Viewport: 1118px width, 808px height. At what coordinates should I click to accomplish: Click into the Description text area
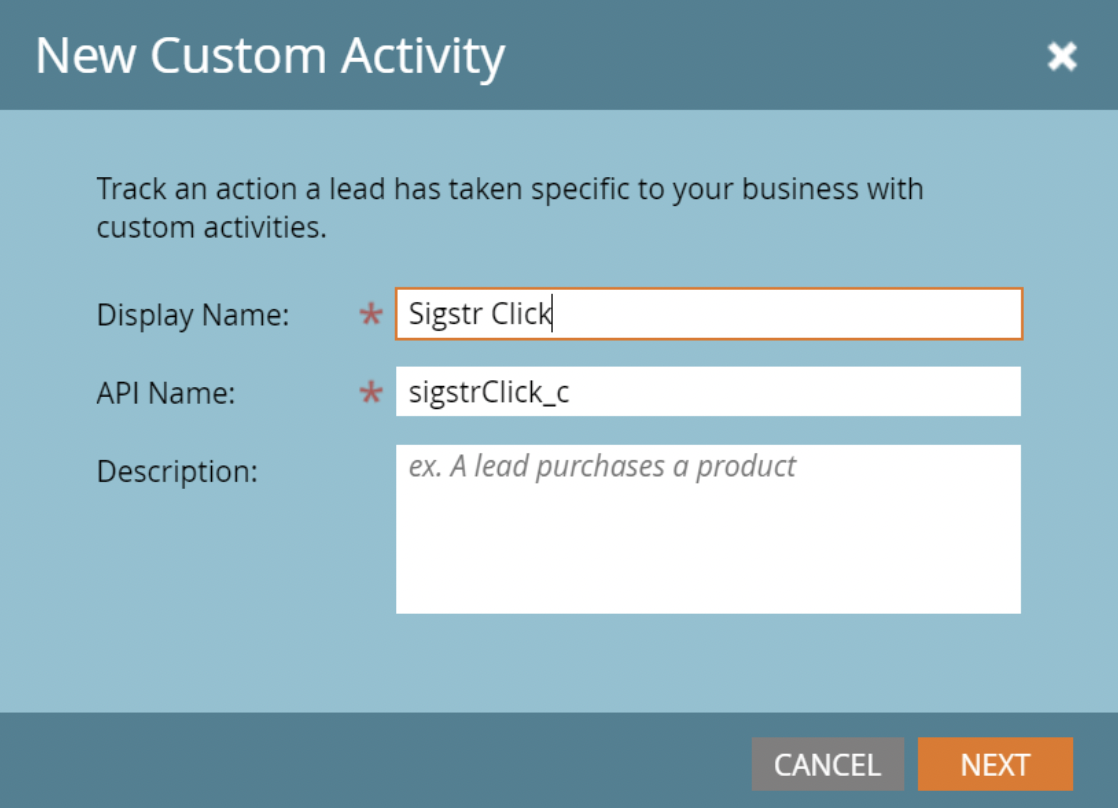coord(709,529)
